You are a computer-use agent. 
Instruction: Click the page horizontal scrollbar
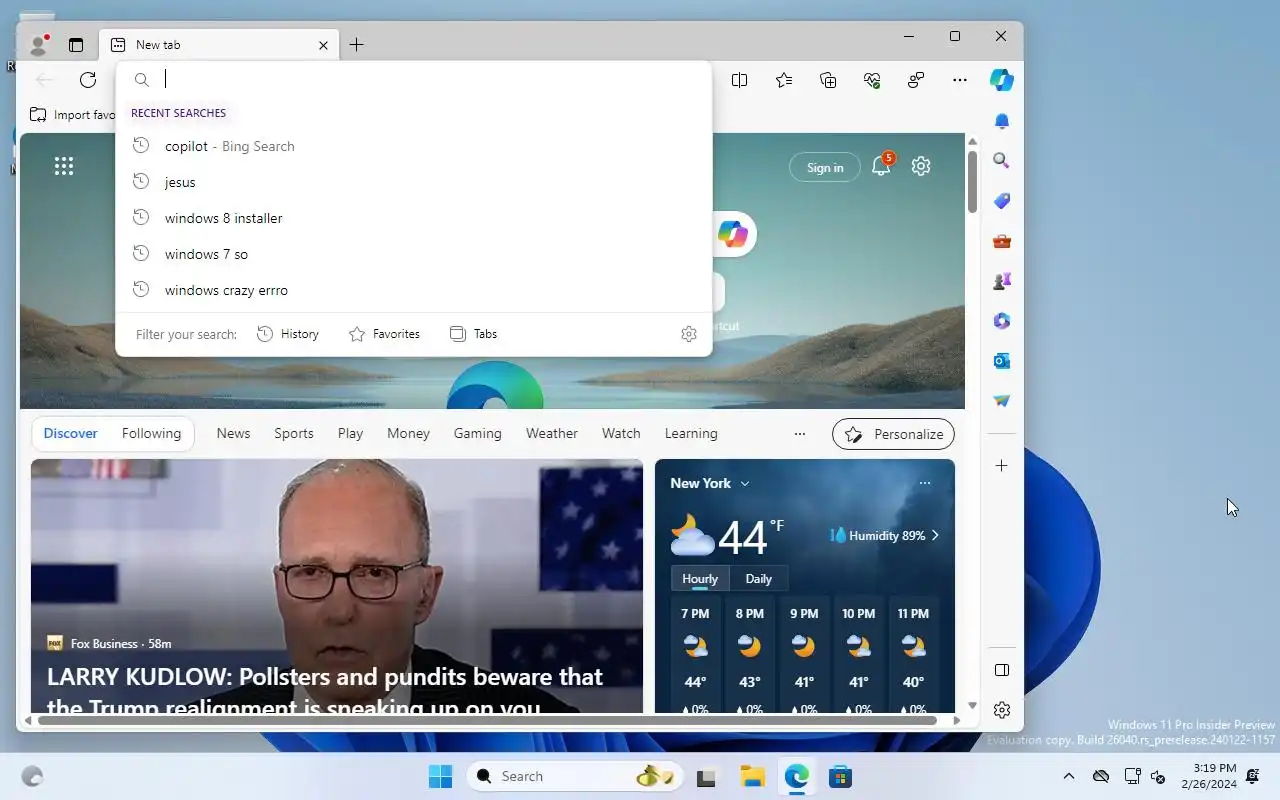coord(485,720)
